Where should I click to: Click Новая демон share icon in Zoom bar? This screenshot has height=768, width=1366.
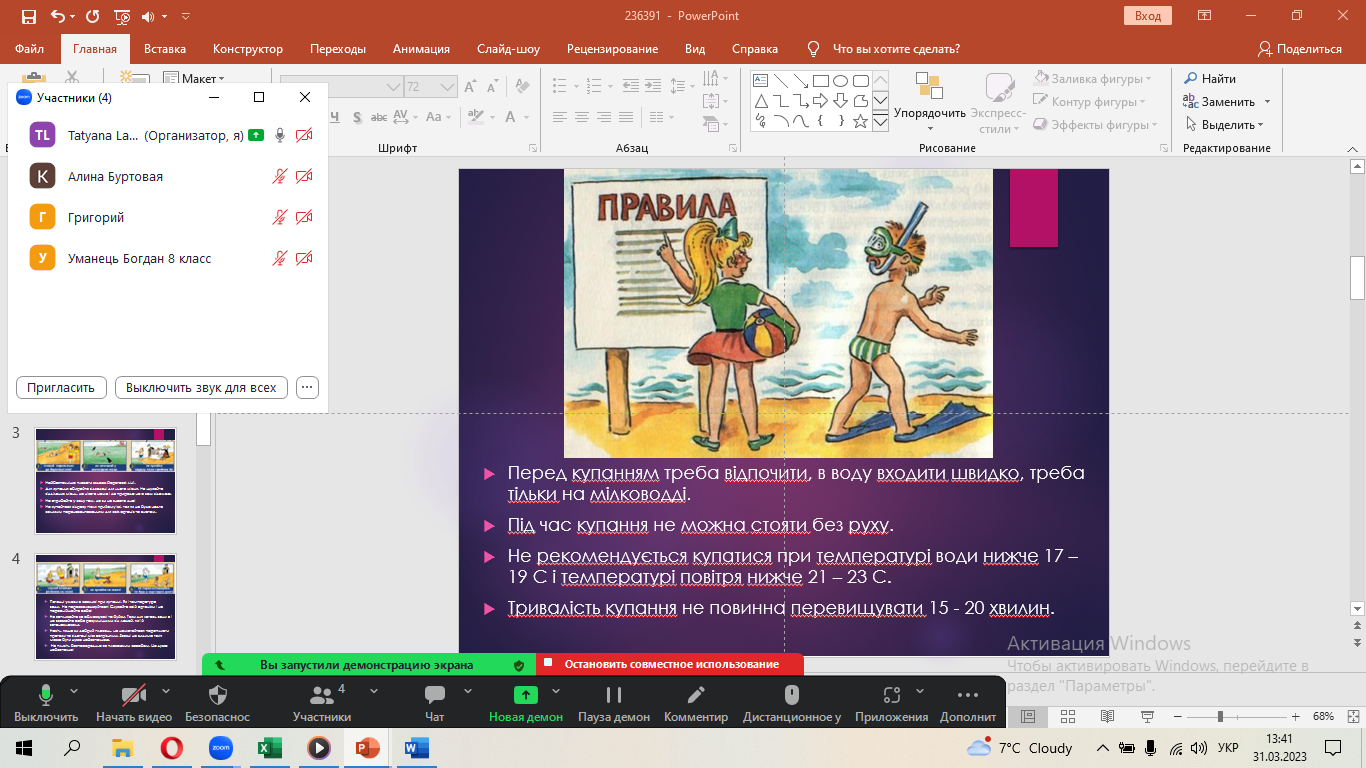[x=526, y=695]
